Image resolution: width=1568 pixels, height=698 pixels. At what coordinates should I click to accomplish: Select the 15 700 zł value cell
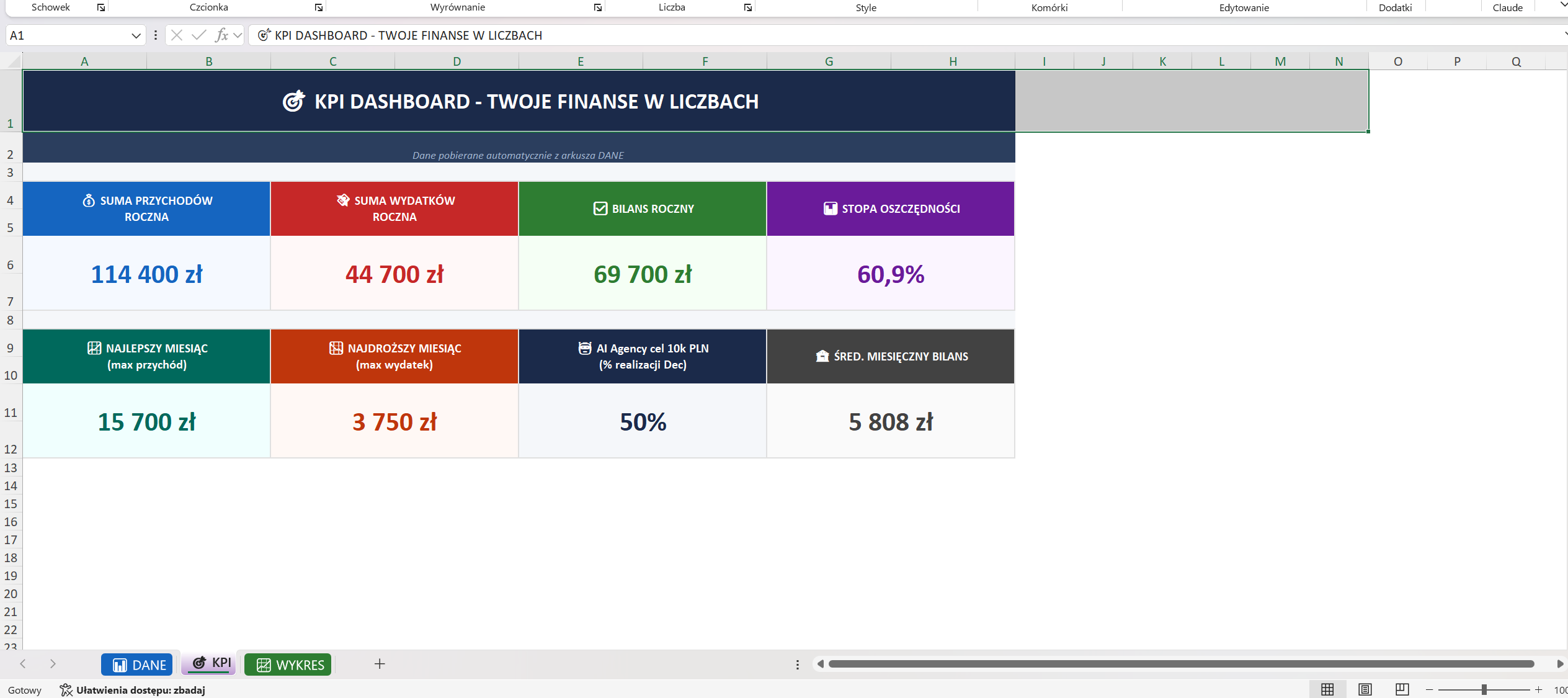(147, 421)
